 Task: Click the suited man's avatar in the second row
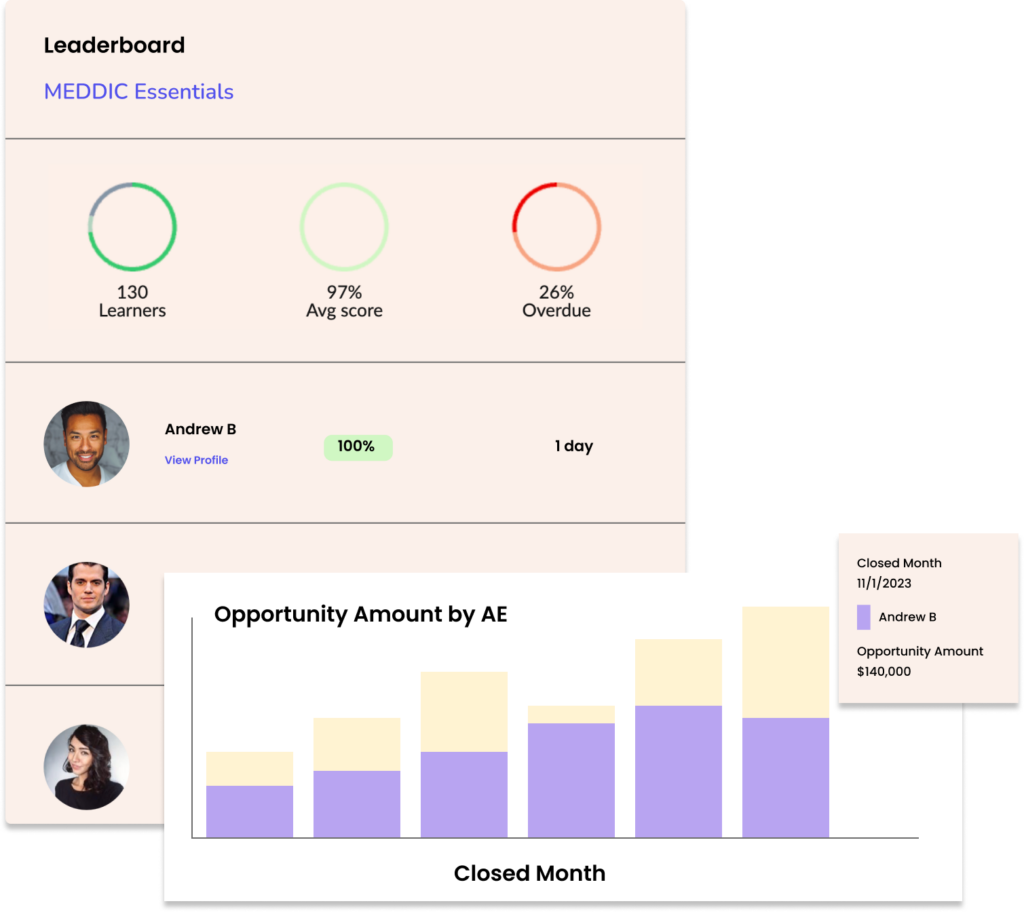coord(86,605)
